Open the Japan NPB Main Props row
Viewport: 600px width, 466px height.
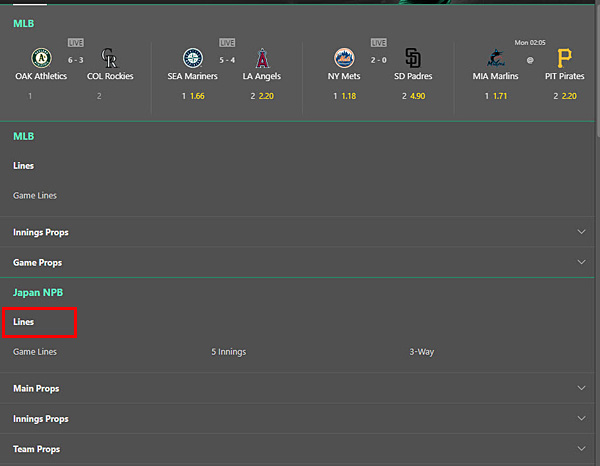click(297, 388)
